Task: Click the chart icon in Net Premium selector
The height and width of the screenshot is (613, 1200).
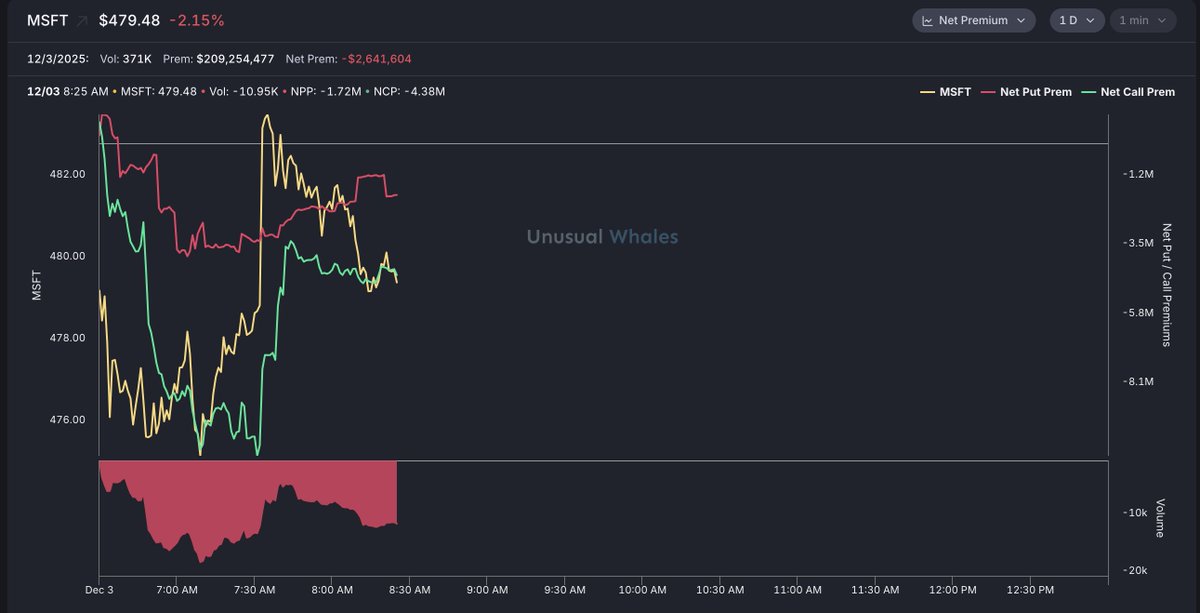Action: click(927, 20)
